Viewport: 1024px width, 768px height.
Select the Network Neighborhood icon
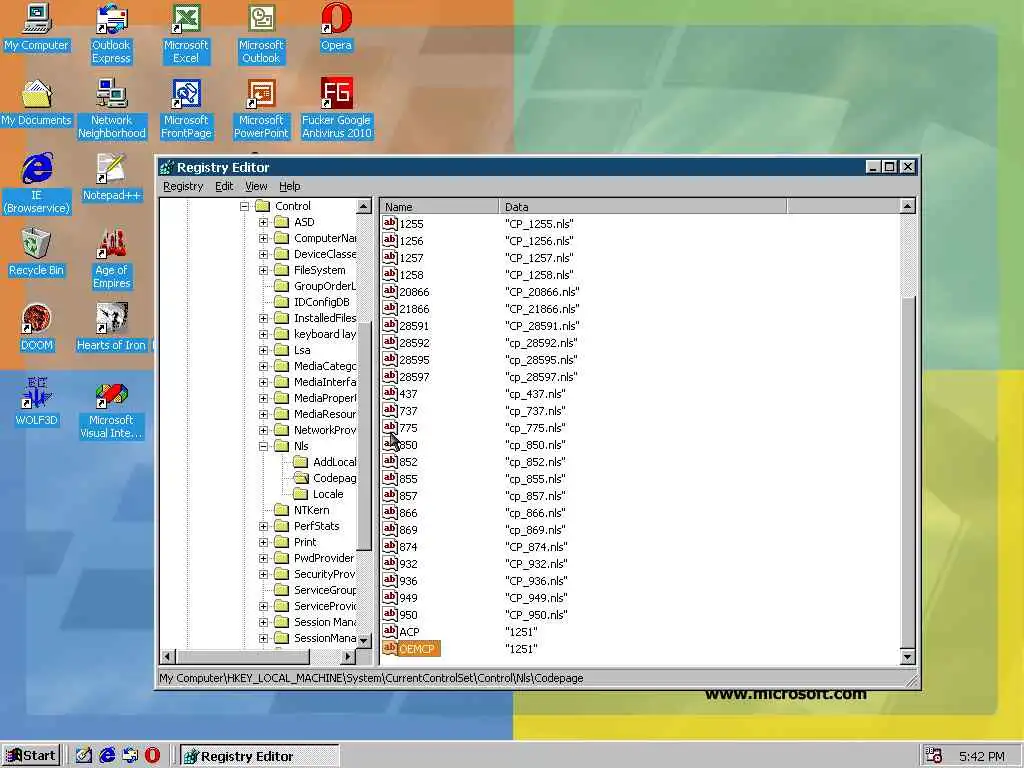(x=112, y=109)
